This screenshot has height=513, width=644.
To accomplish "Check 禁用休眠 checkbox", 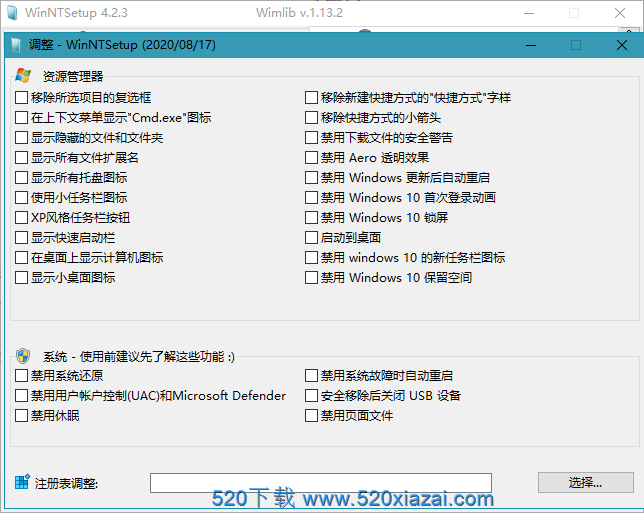I will point(21,416).
